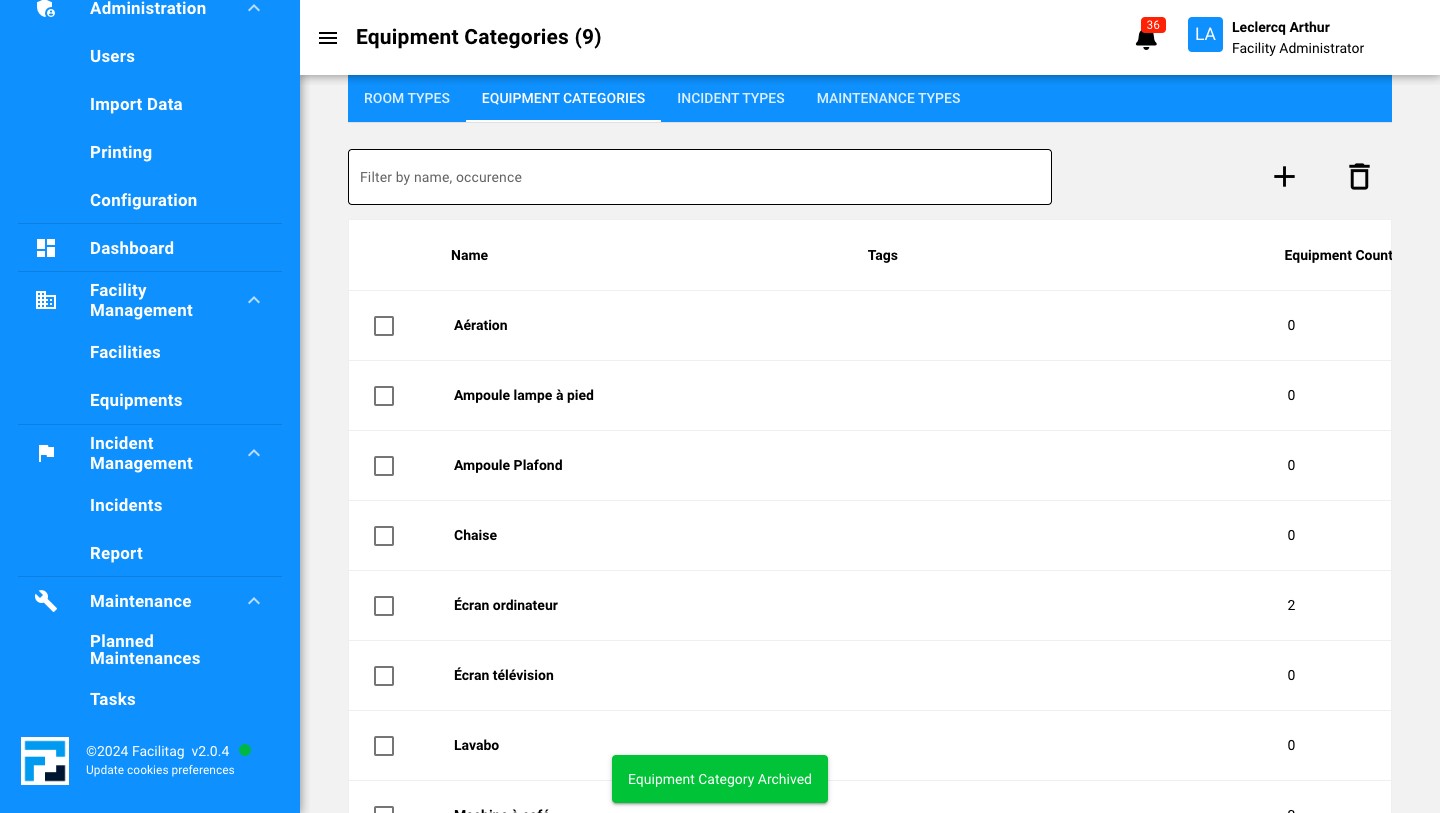Screen dimensions: 1440x813
Task: Switch to the Room Types tab
Action: click(407, 98)
